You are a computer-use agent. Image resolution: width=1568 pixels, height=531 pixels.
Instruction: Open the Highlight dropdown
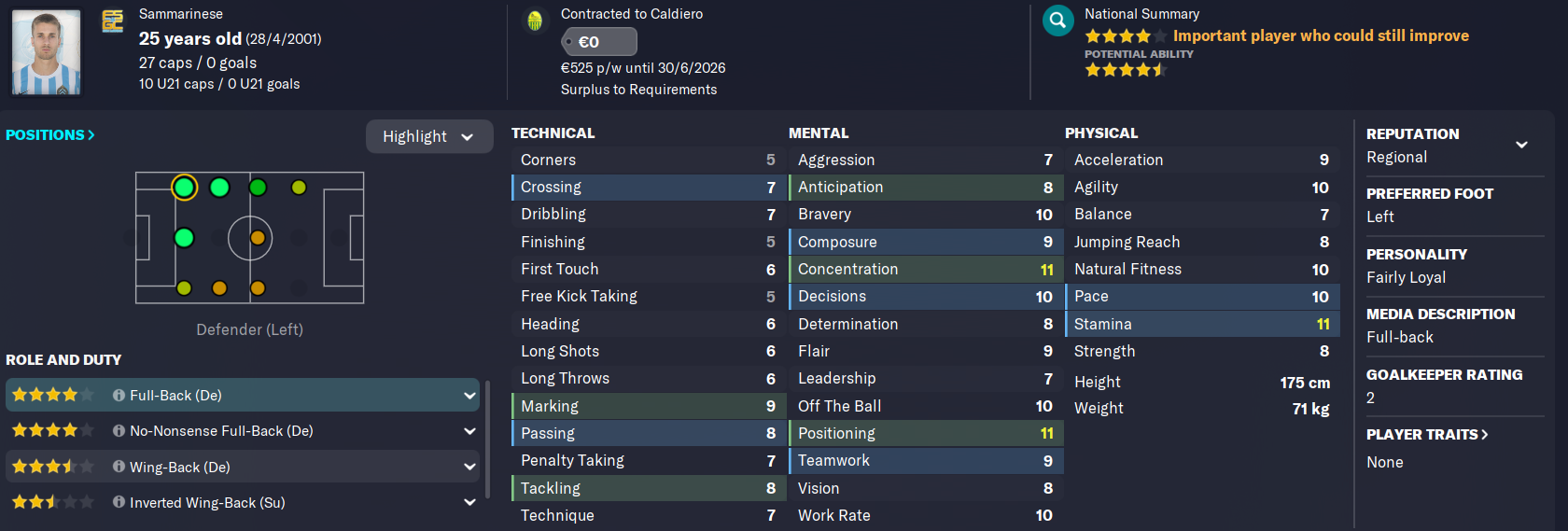[x=428, y=136]
